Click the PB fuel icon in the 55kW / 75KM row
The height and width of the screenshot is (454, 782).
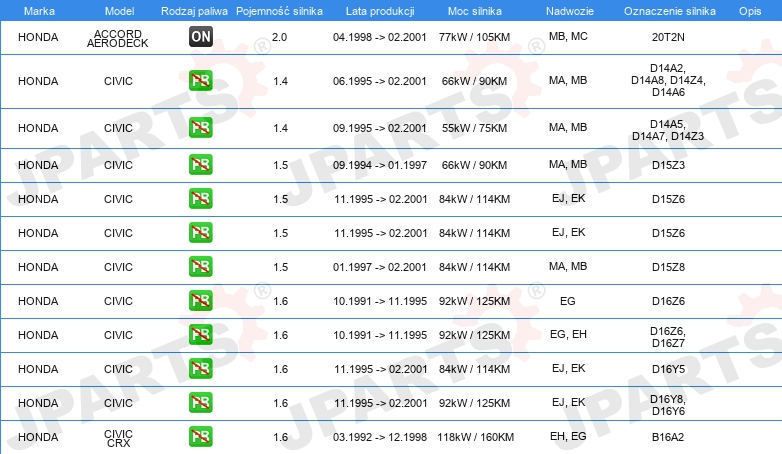[x=201, y=127]
